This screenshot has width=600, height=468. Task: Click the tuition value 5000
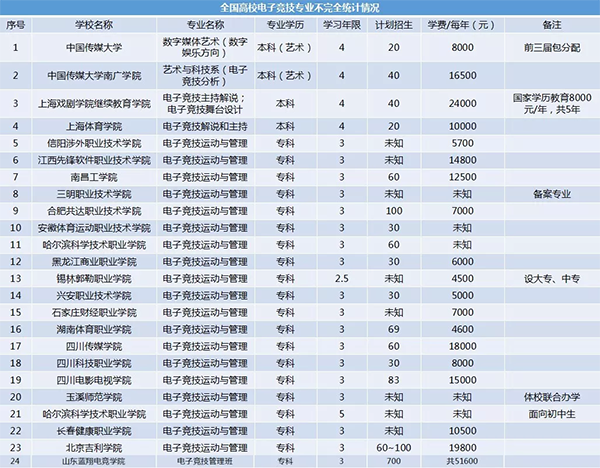pyautogui.click(x=462, y=295)
